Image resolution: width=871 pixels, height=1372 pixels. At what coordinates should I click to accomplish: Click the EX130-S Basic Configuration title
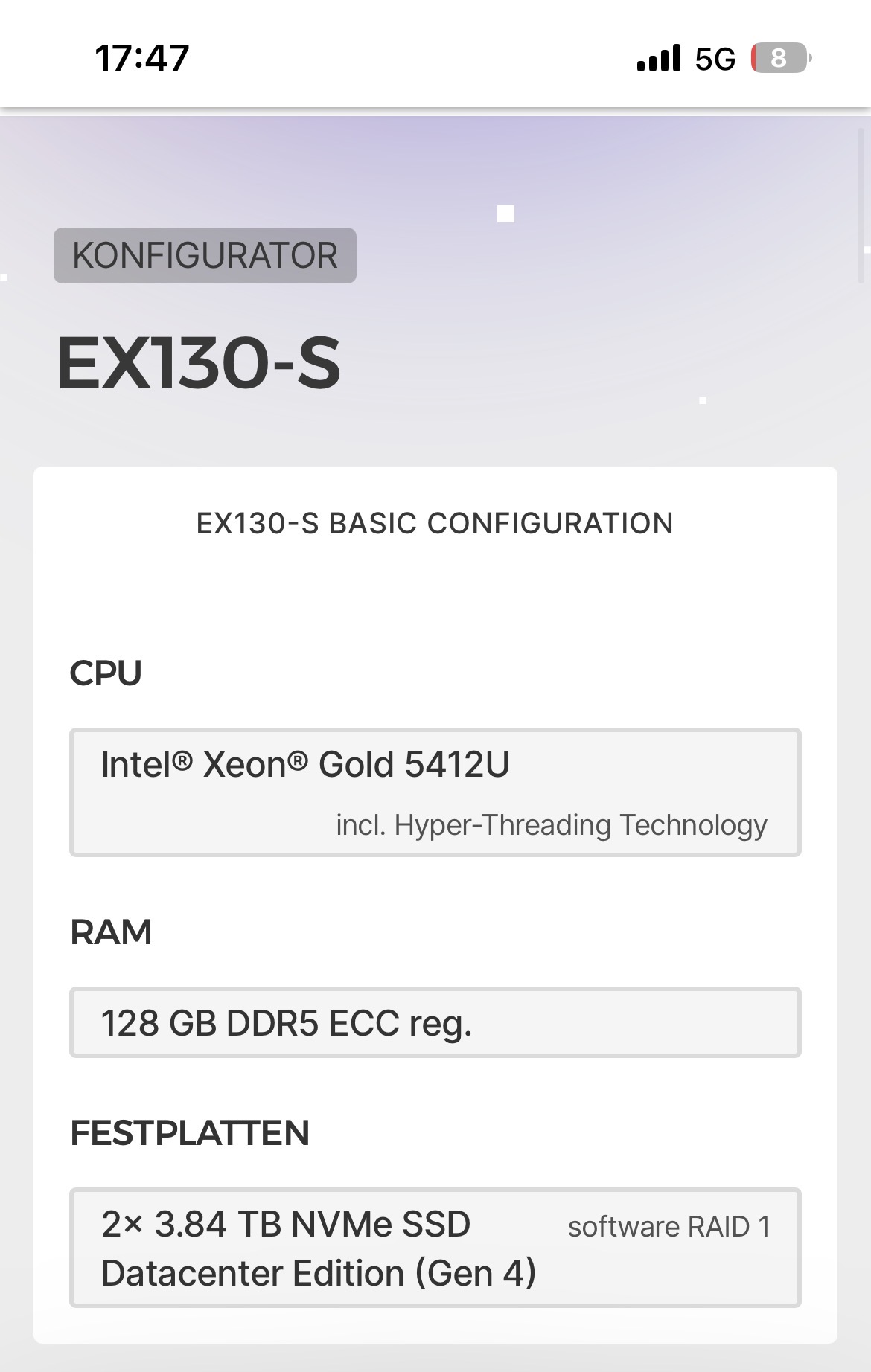tap(435, 523)
